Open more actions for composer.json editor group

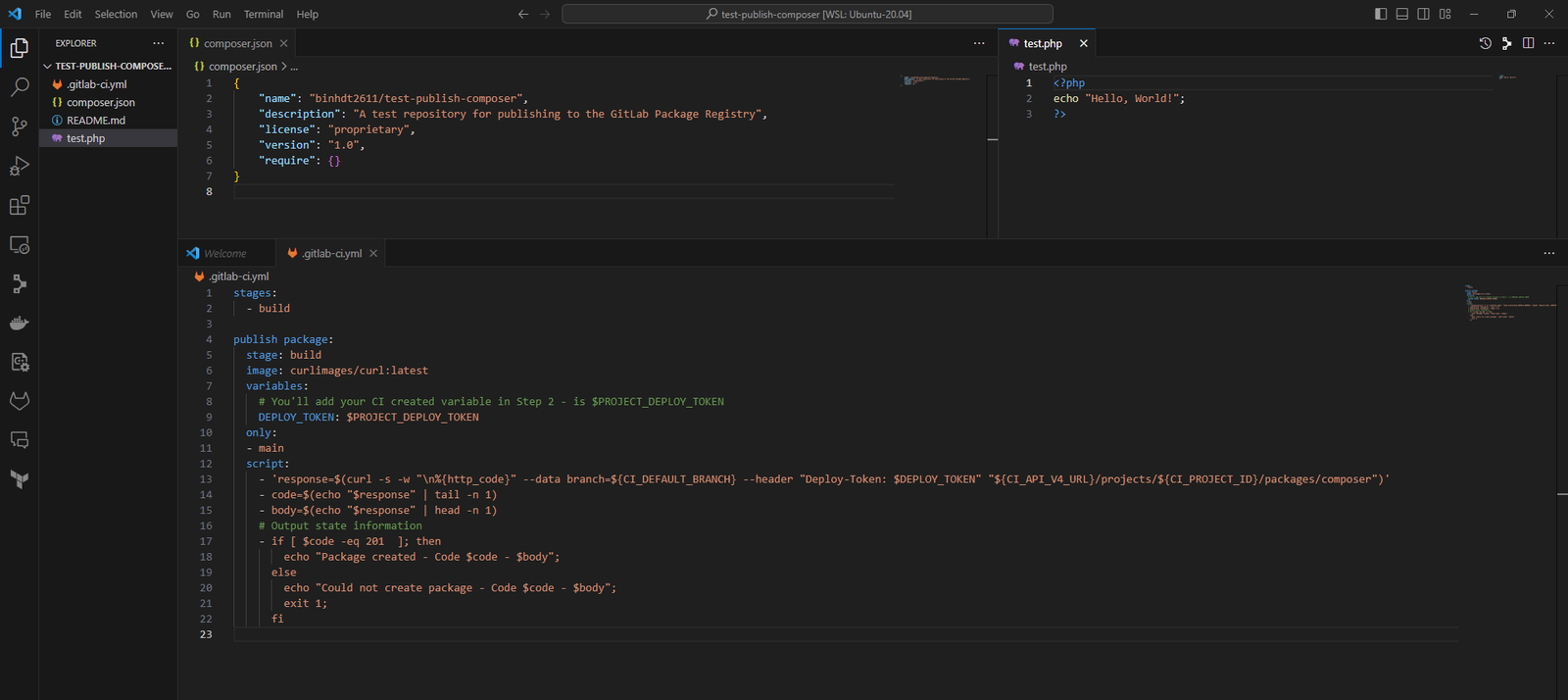click(x=978, y=43)
